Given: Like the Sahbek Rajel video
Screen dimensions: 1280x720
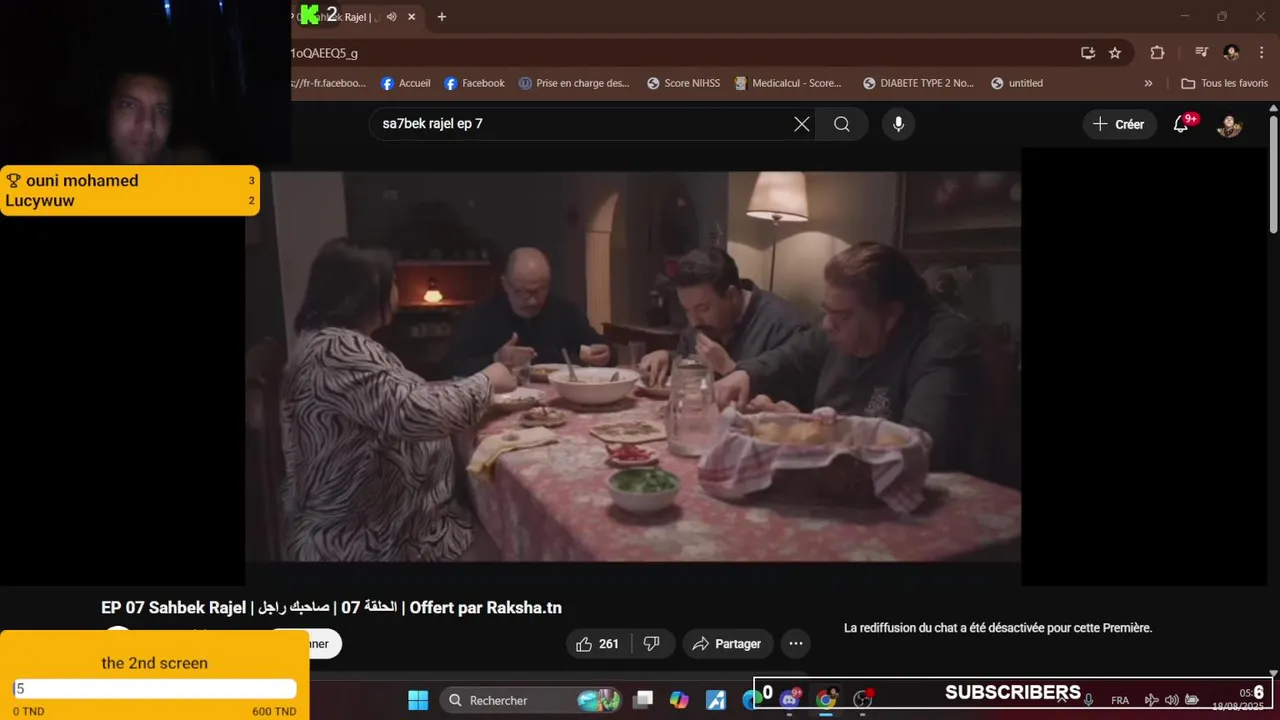Looking at the screenshot, I should [x=597, y=644].
